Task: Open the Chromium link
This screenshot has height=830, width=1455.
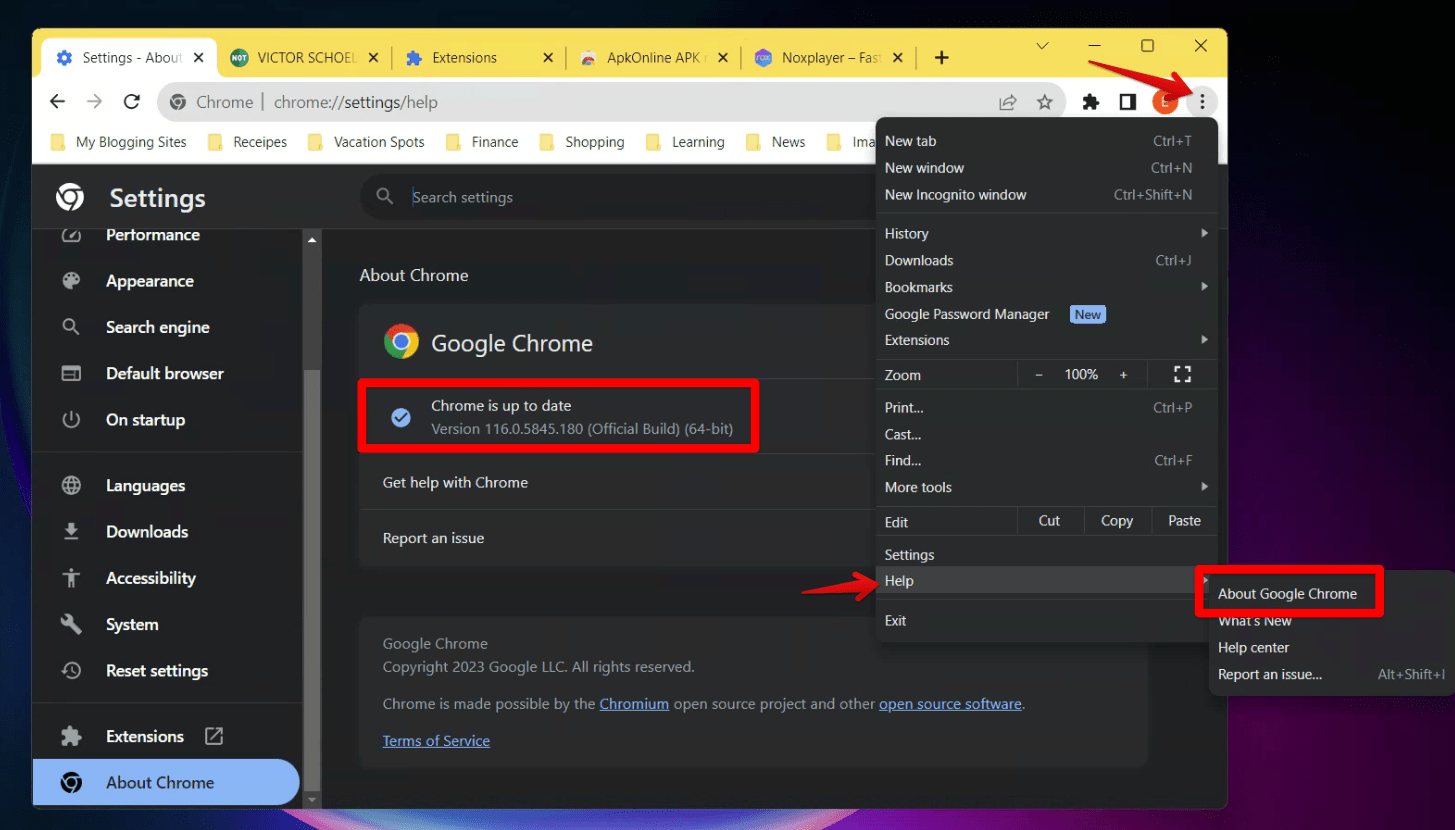Action: [x=634, y=704]
